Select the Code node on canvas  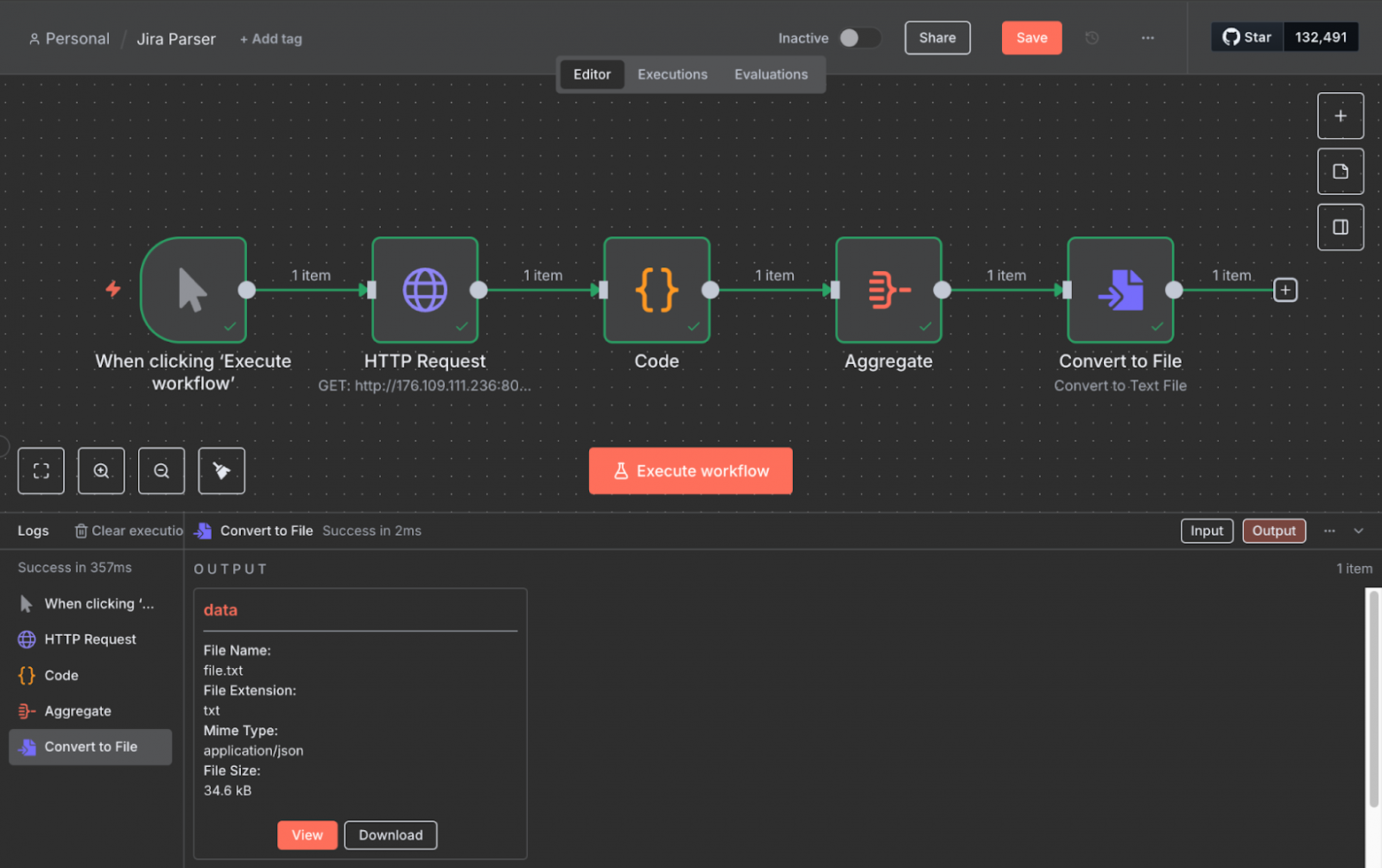point(656,290)
